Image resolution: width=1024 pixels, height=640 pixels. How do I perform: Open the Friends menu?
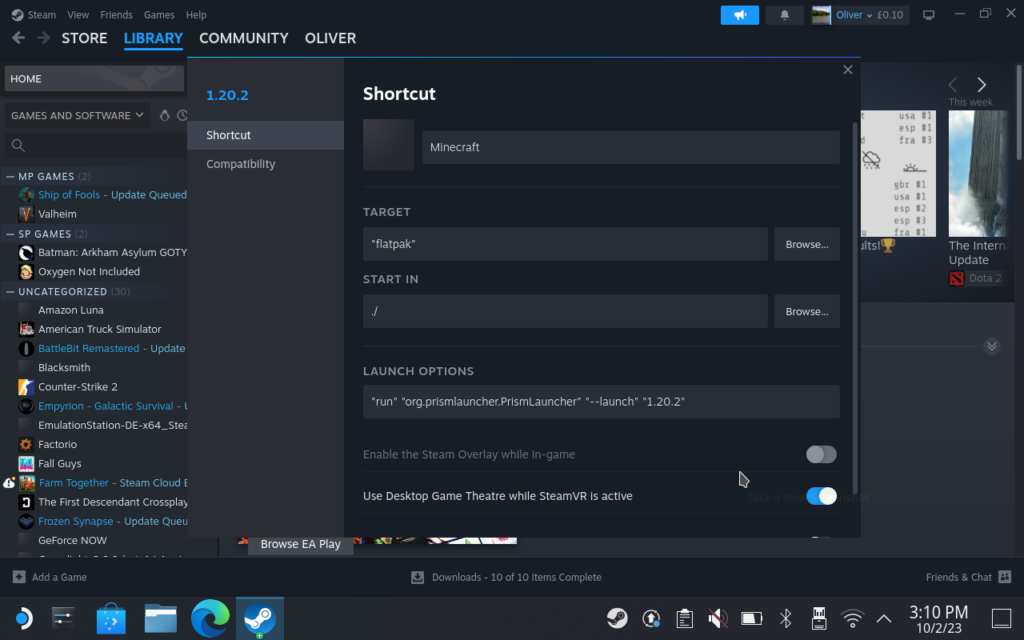pos(116,14)
